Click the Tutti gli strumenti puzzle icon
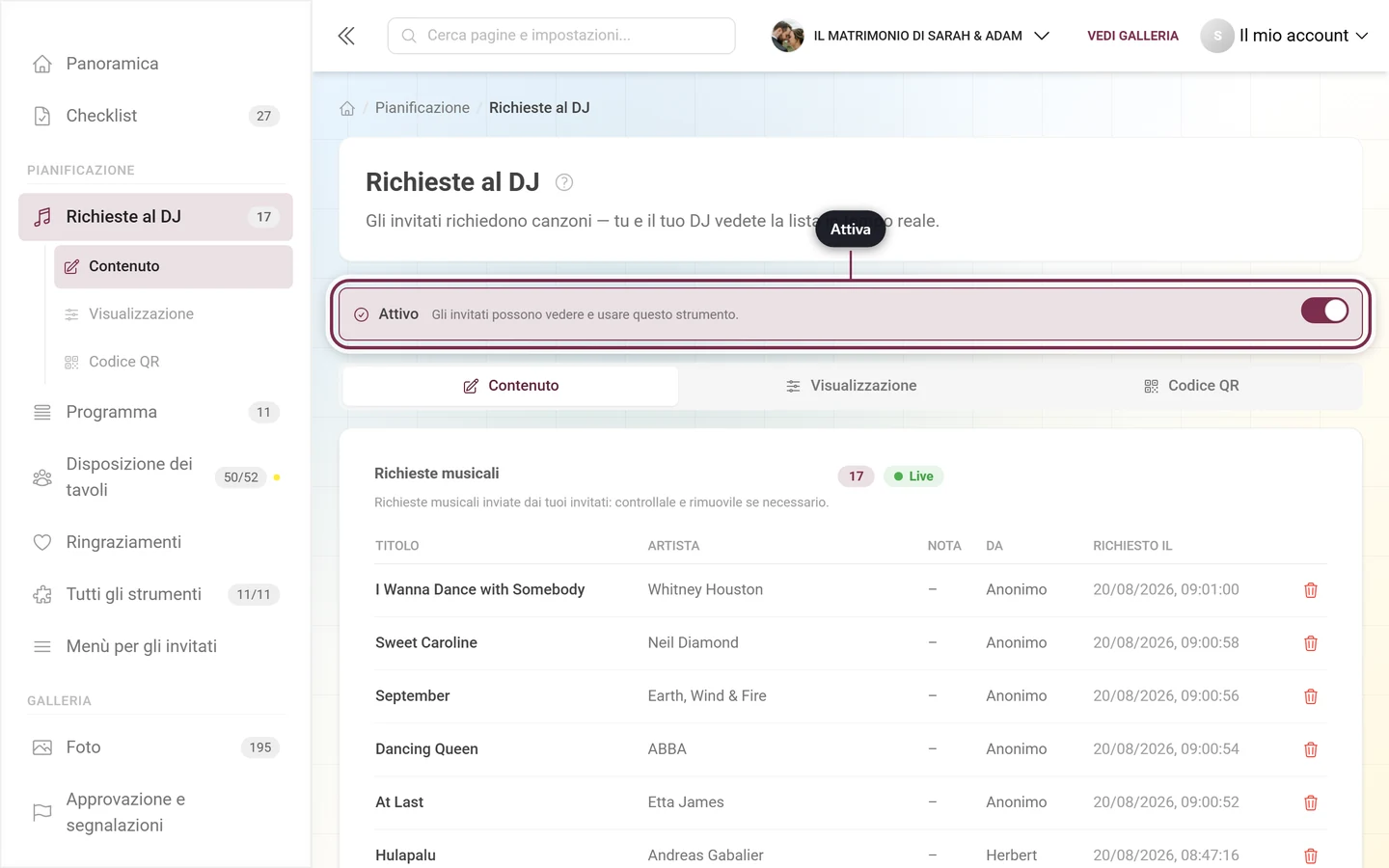 tap(42, 594)
